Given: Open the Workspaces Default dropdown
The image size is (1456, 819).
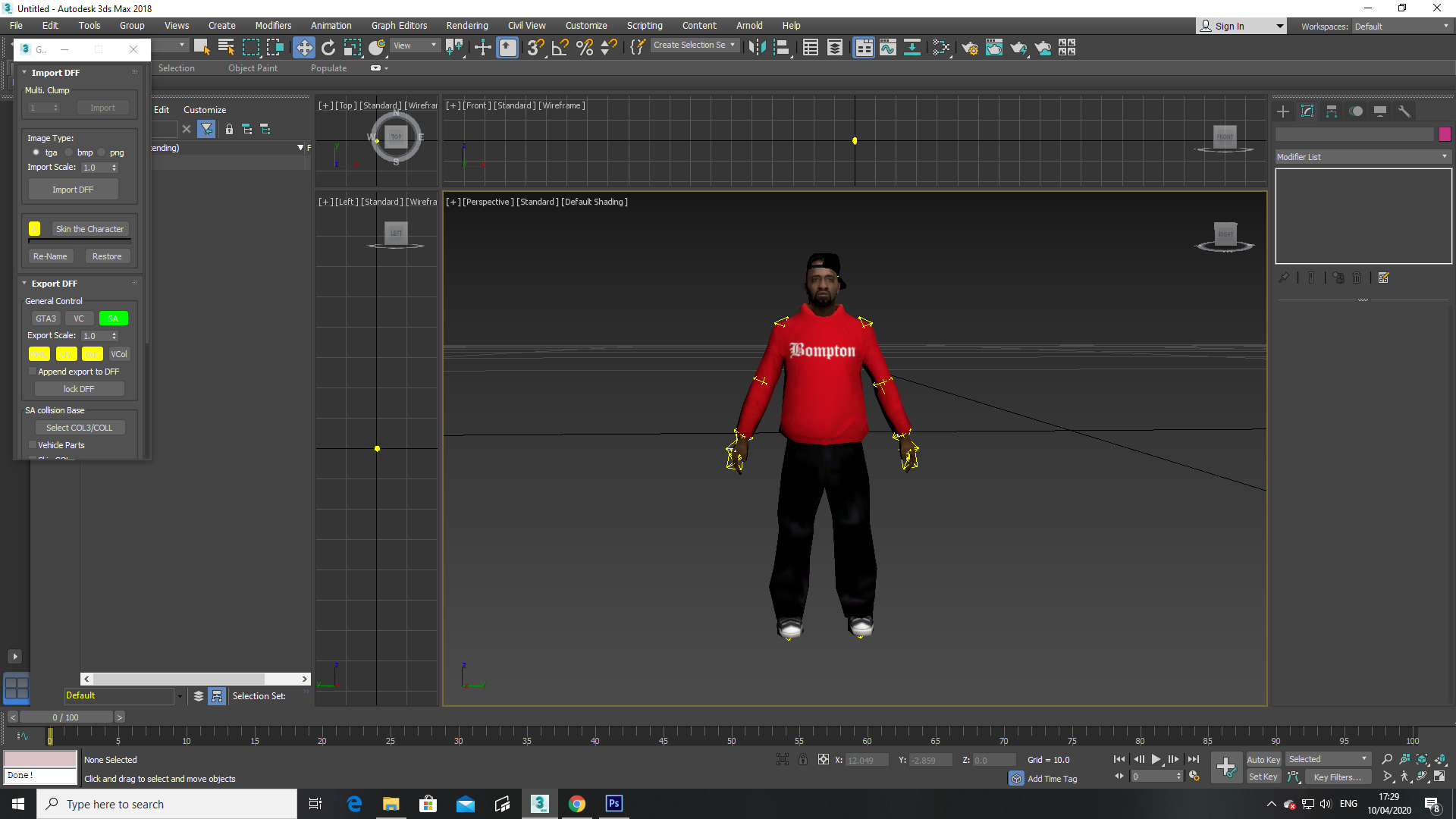Looking at the screenshot, I should [1401, 27].
